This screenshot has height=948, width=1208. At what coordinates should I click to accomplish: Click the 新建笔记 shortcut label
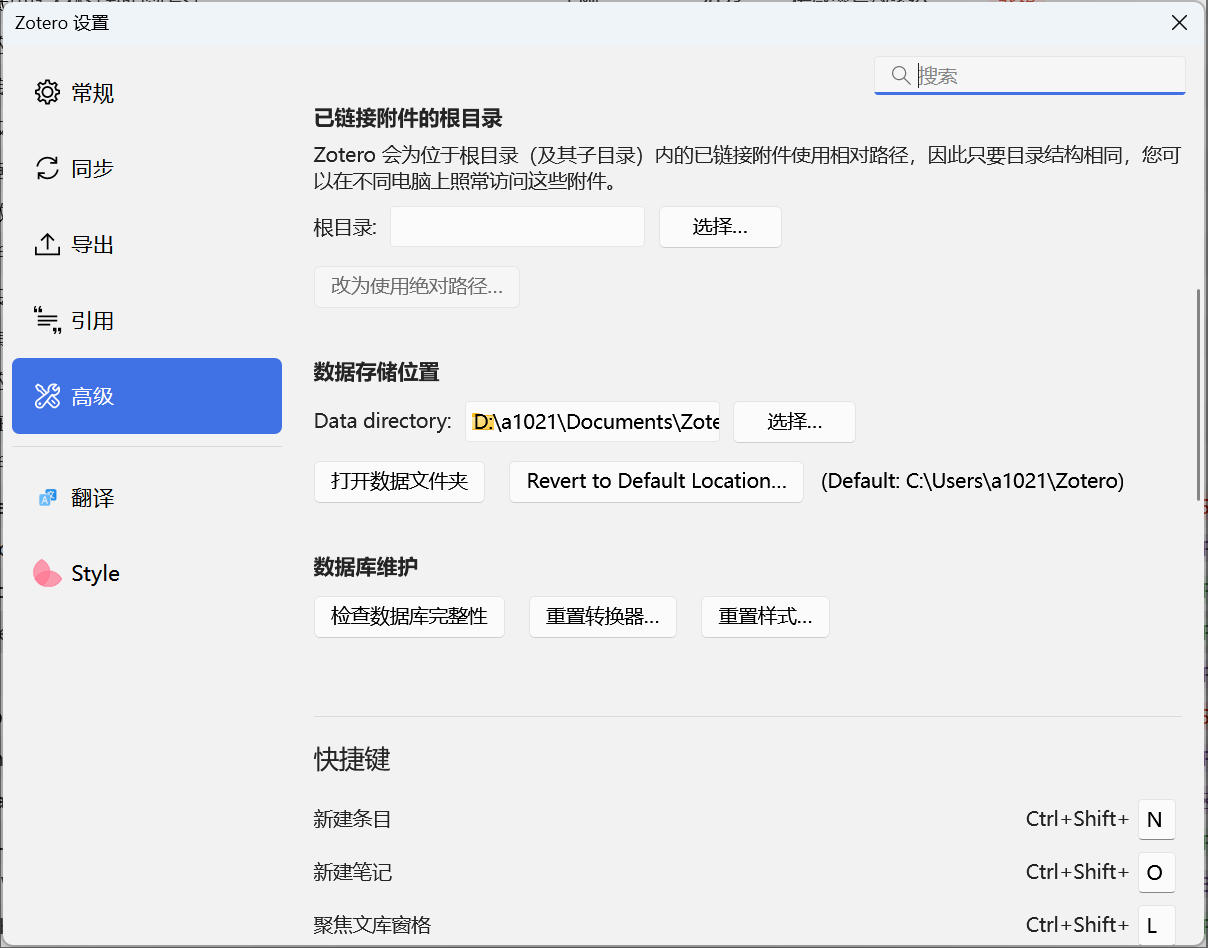coord(352,872)
